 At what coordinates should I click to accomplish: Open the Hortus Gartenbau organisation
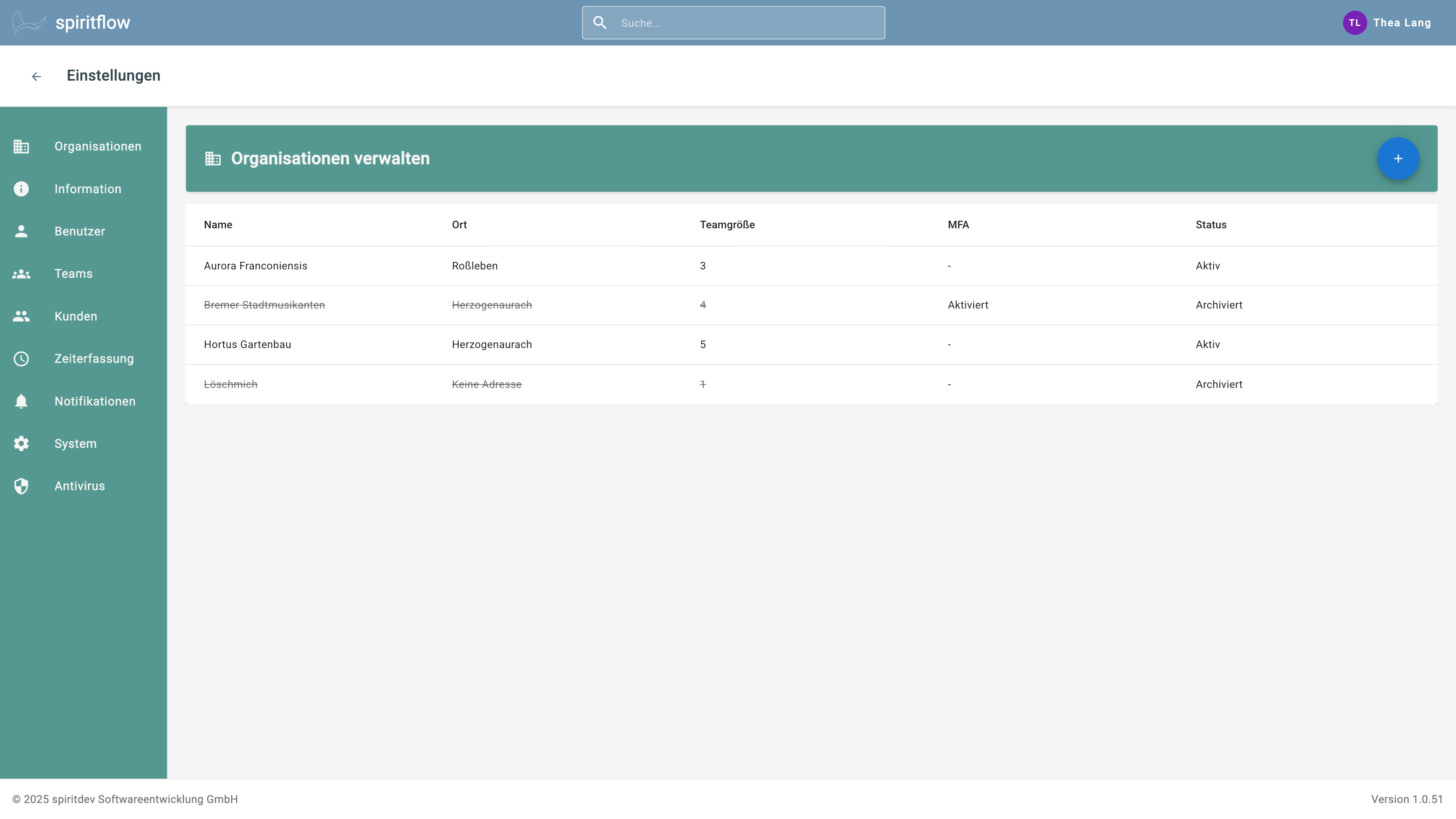[x=811, y=345]
